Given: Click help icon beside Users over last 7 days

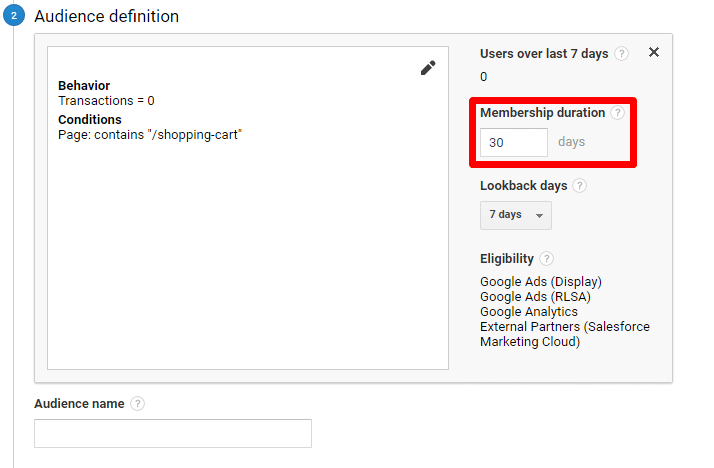Looking at the screenshot, I should 622,54.
